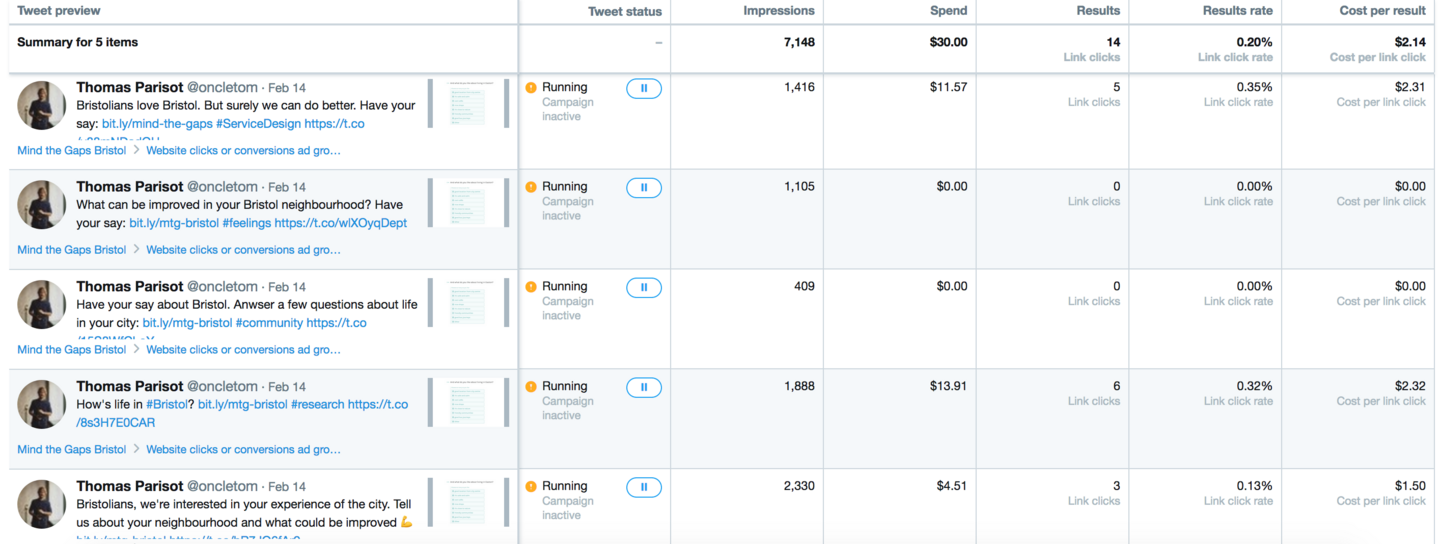Click the orange status icon on the "Bristolians, we're interested" row
The height and width of the screenshot is (544, 1439).
(x=531, y=487)
